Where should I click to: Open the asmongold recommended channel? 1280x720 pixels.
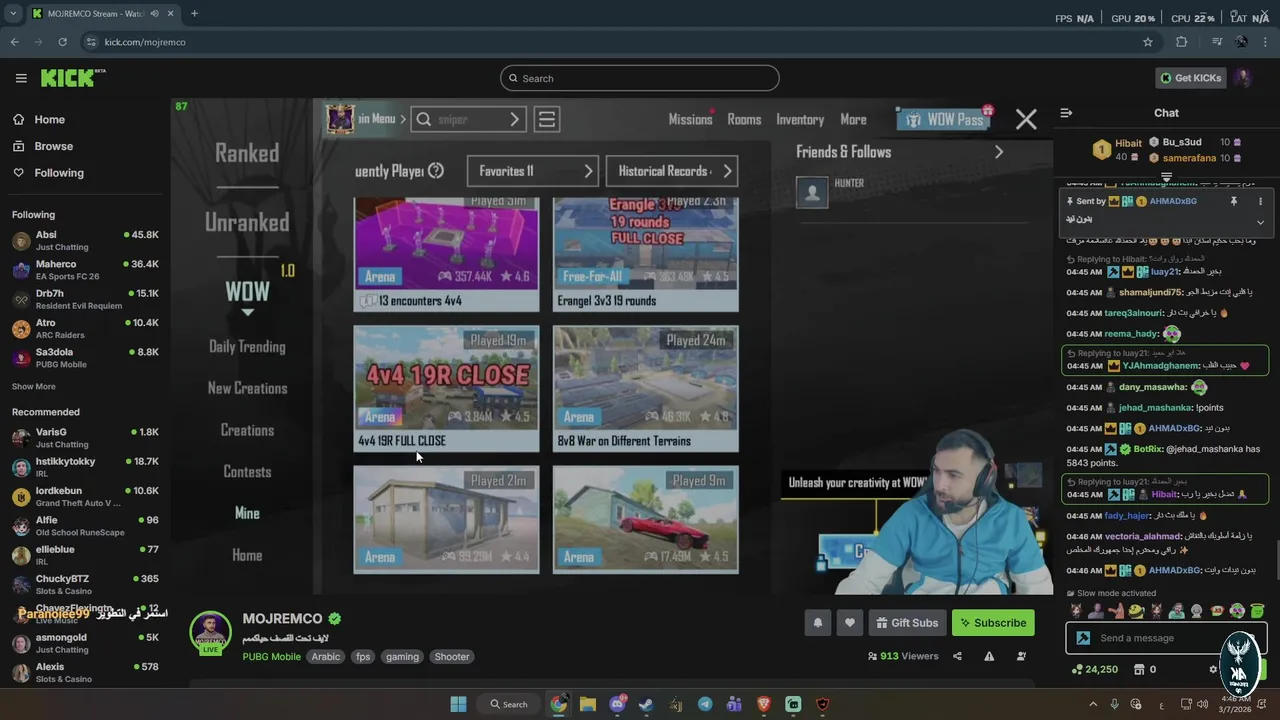(x=85, y=643)
